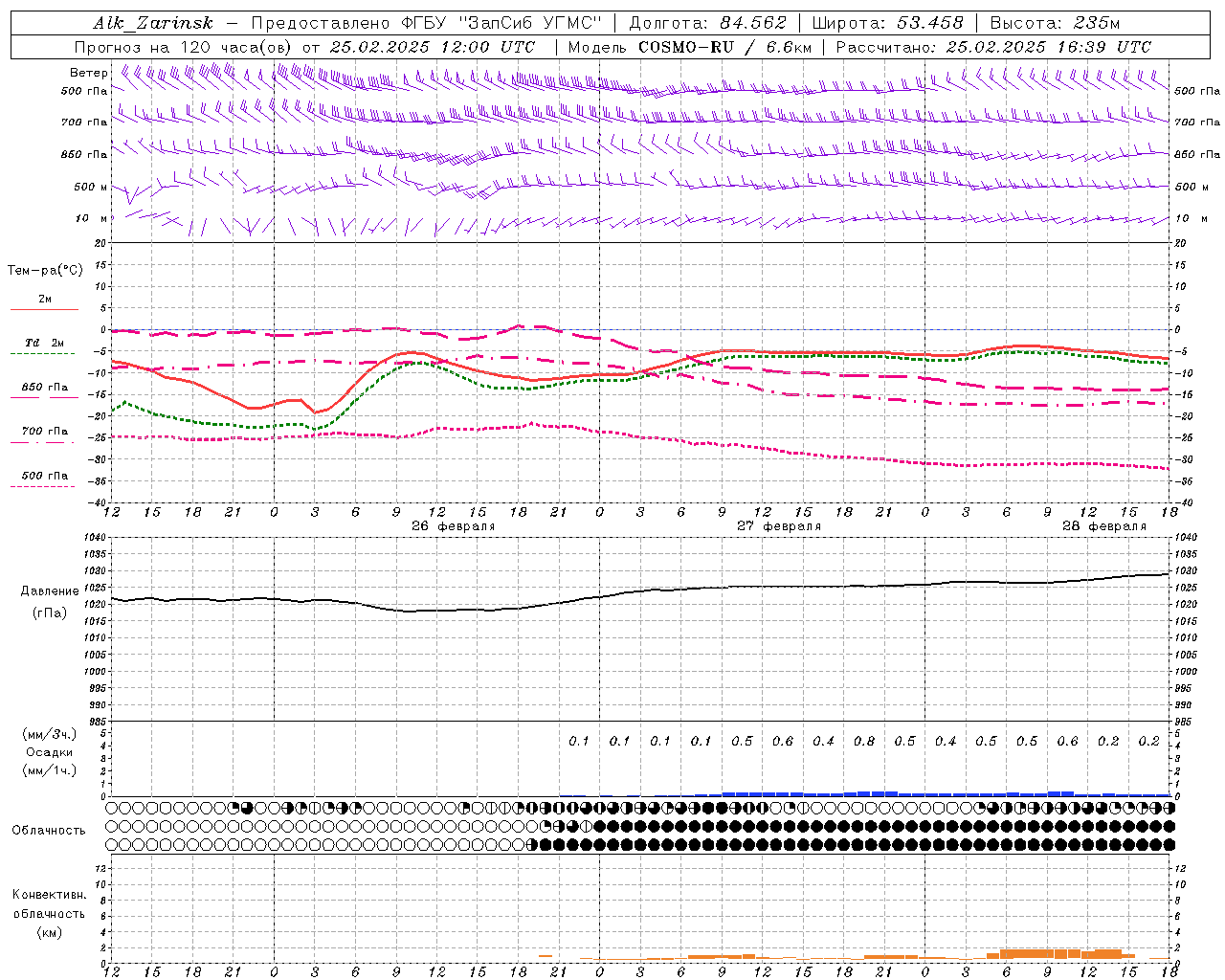Click the 500 м wind level label on the left
The height and width of the screenshot is (980, 1225).
[91, 187]
